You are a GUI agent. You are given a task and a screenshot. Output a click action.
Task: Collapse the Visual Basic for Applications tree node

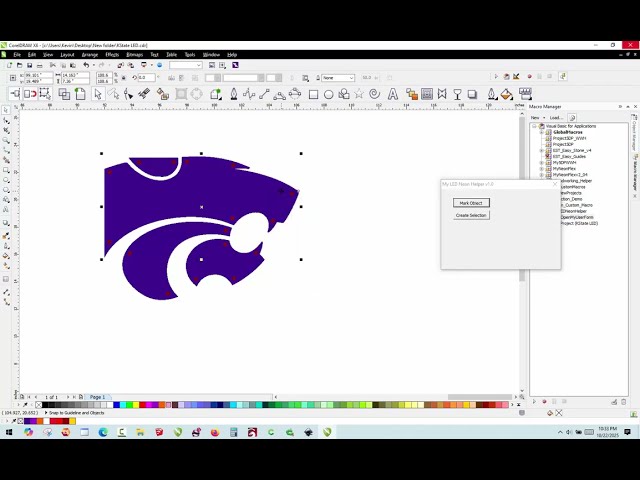(x=534, y=126)
